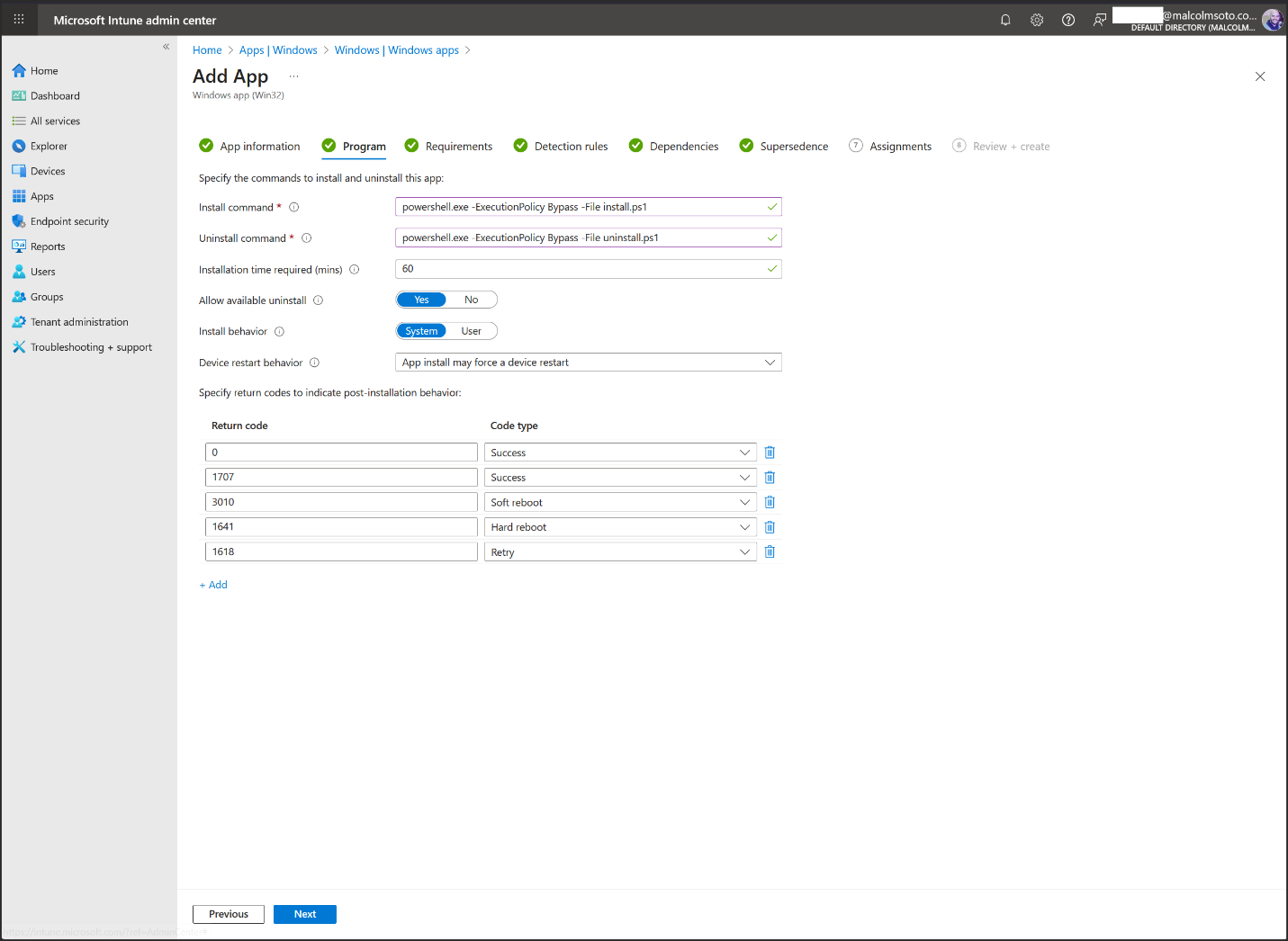Screen dimensions: 1288x941
Task: Open the settings gear in header
Action: tap(1037, 20)
